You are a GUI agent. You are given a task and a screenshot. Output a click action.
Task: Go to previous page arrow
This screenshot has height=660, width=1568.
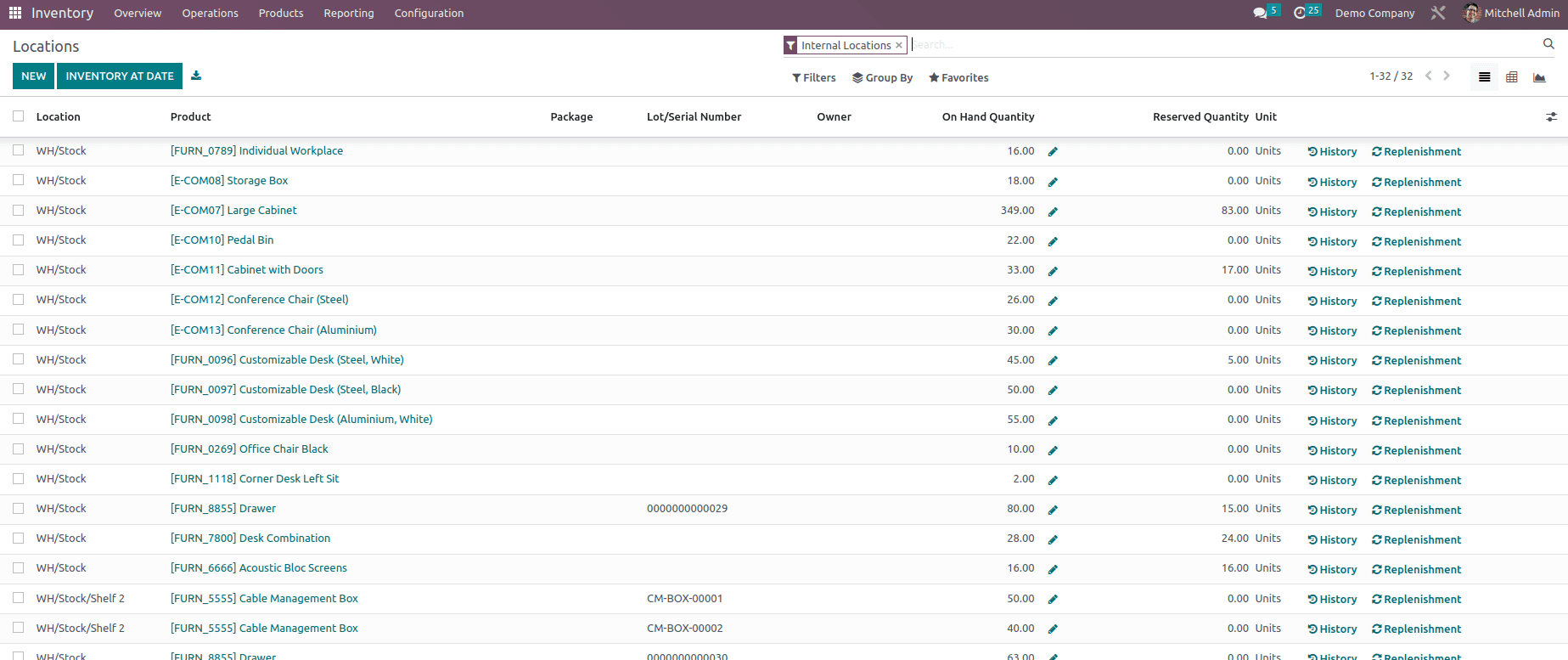[x=1429, y=76]
